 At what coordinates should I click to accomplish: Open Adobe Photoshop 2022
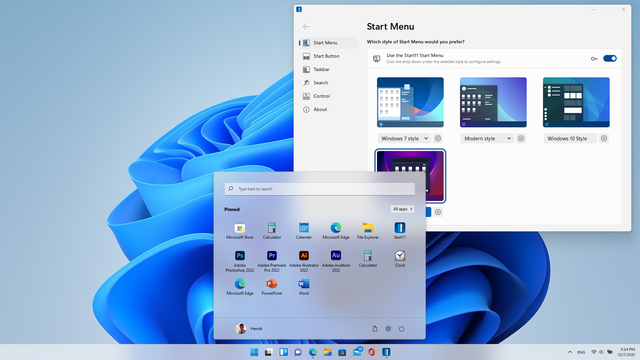[240, 261]
